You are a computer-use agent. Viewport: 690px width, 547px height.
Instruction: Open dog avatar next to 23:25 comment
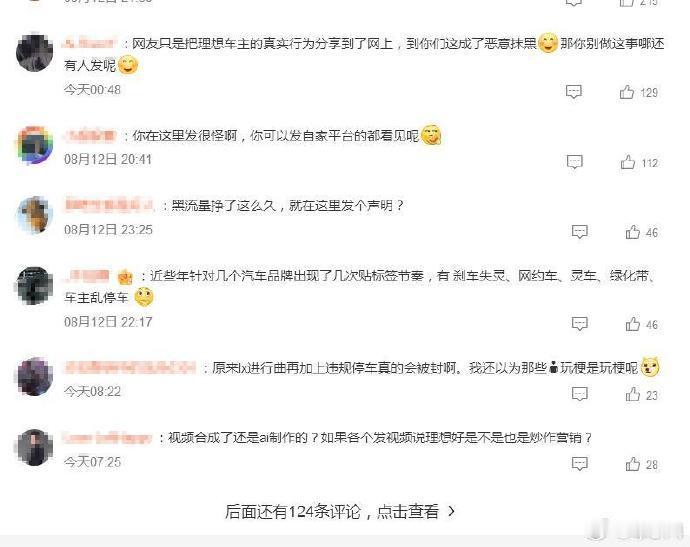tap(34, 215)
